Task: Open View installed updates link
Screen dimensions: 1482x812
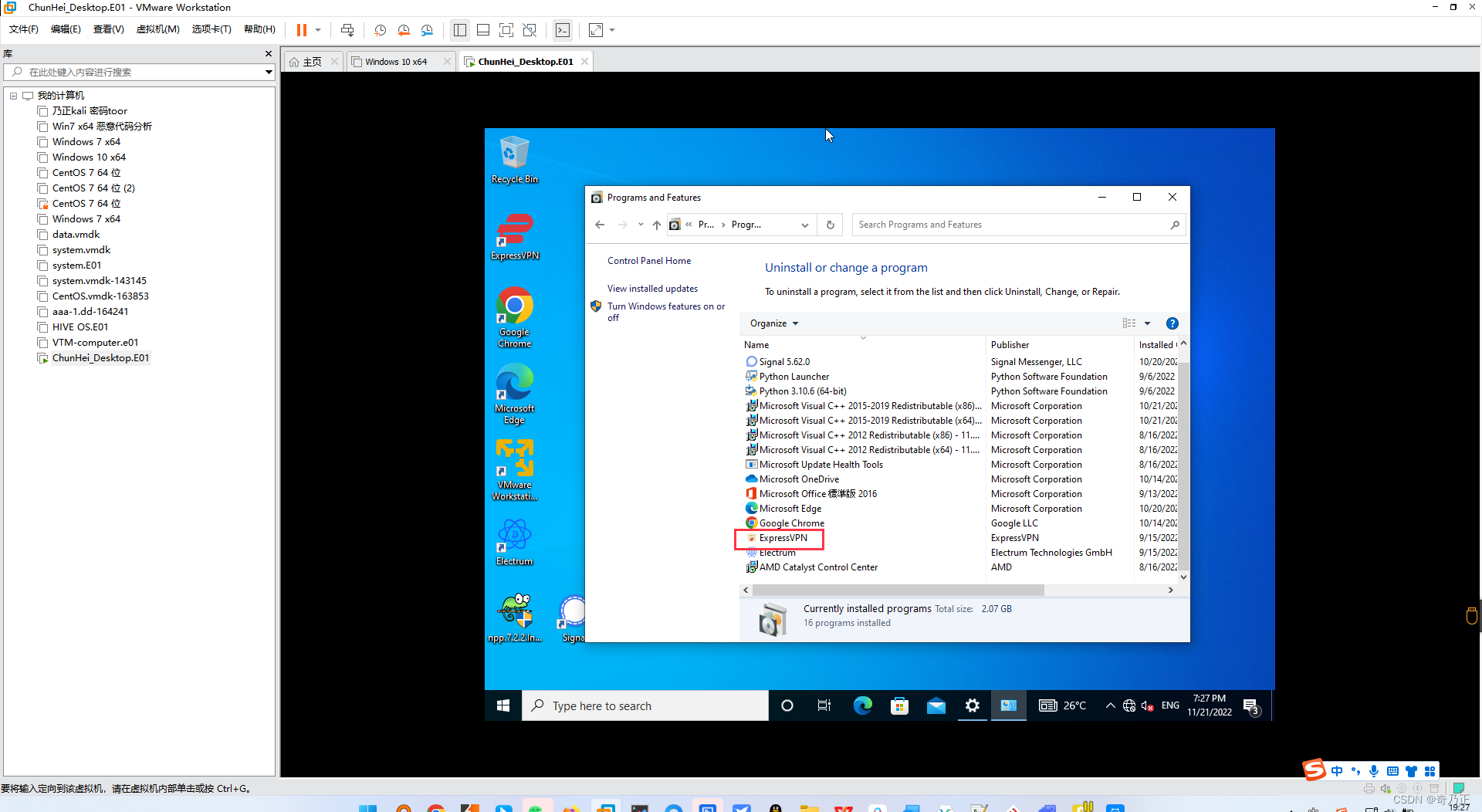Action: pos(652,289)
